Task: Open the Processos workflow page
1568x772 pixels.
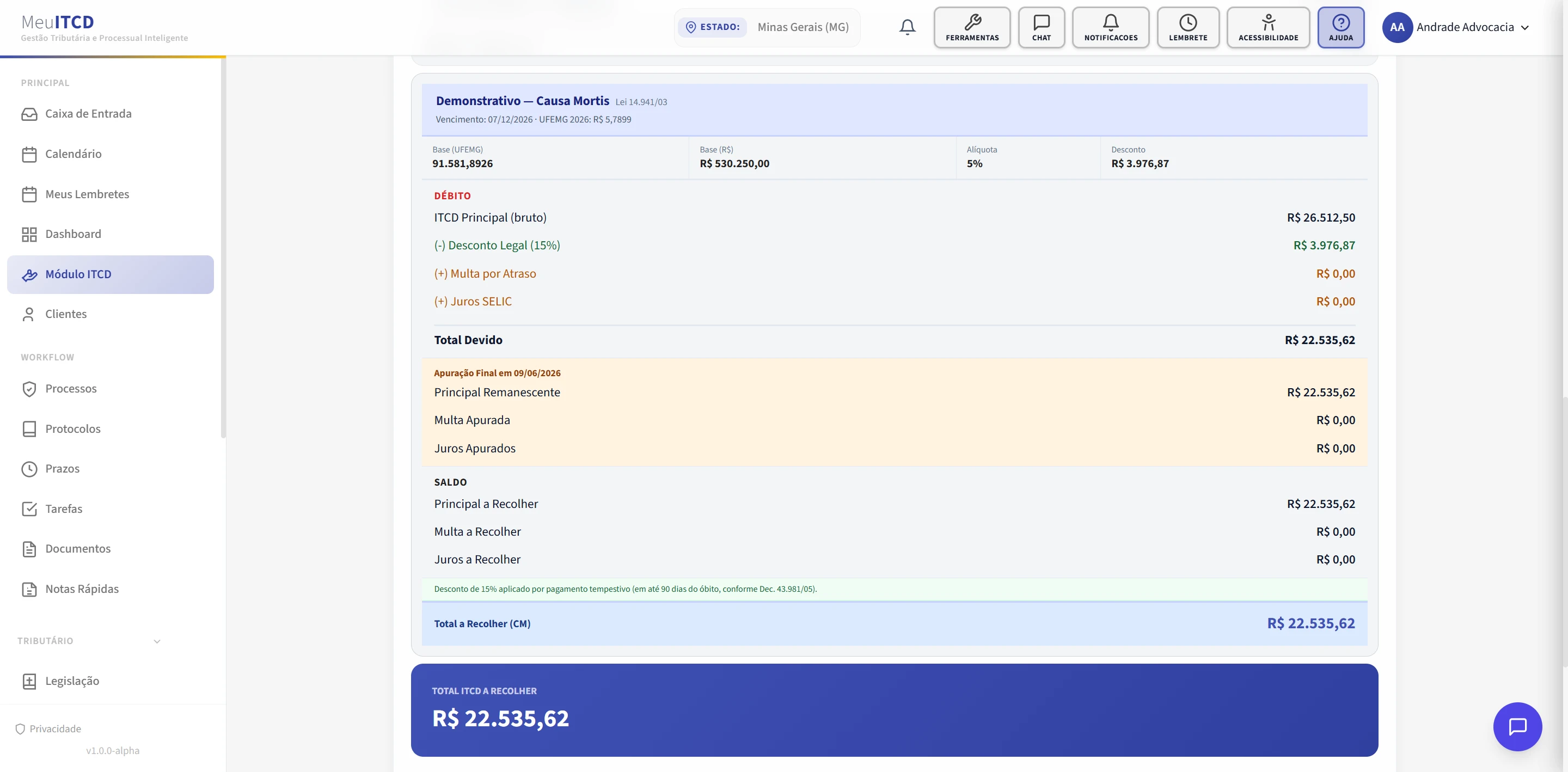Action: 110,389
